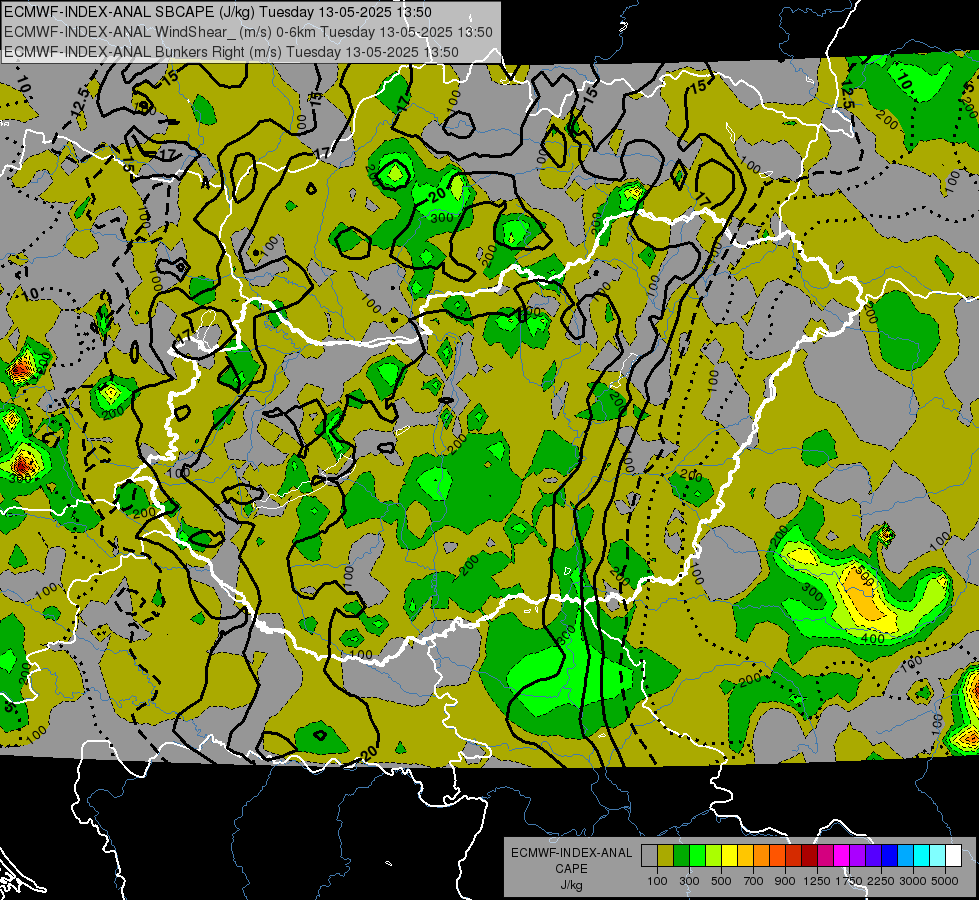Click the CAPE label in legend box

click(x=571, y=869)
